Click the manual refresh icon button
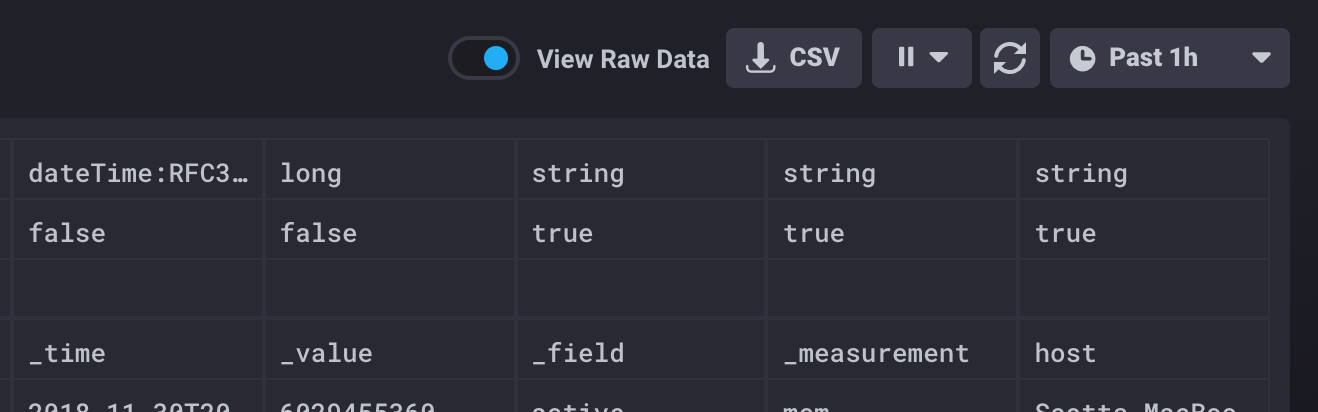Screen dimensions: 1318x412 point(1010,58)
